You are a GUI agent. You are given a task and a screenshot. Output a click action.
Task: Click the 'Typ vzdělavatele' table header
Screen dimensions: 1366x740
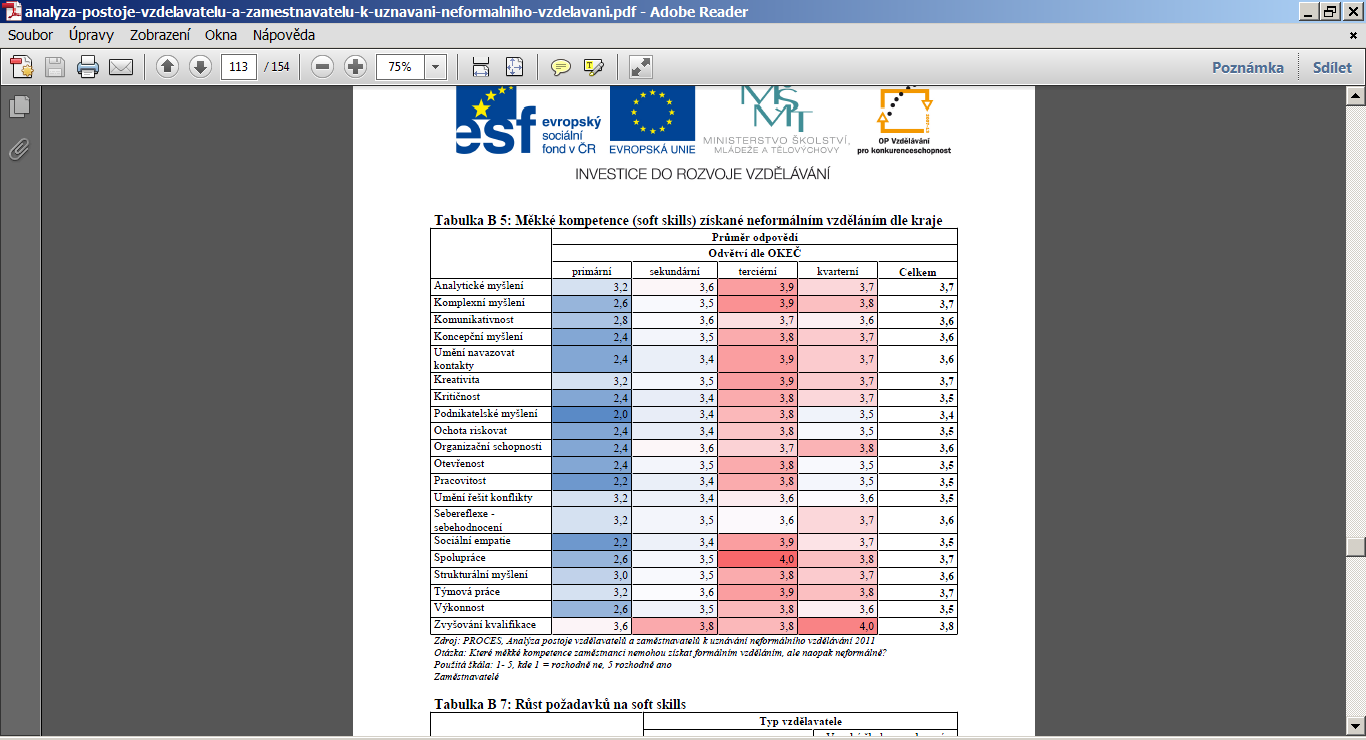click(x=801, y=721)
